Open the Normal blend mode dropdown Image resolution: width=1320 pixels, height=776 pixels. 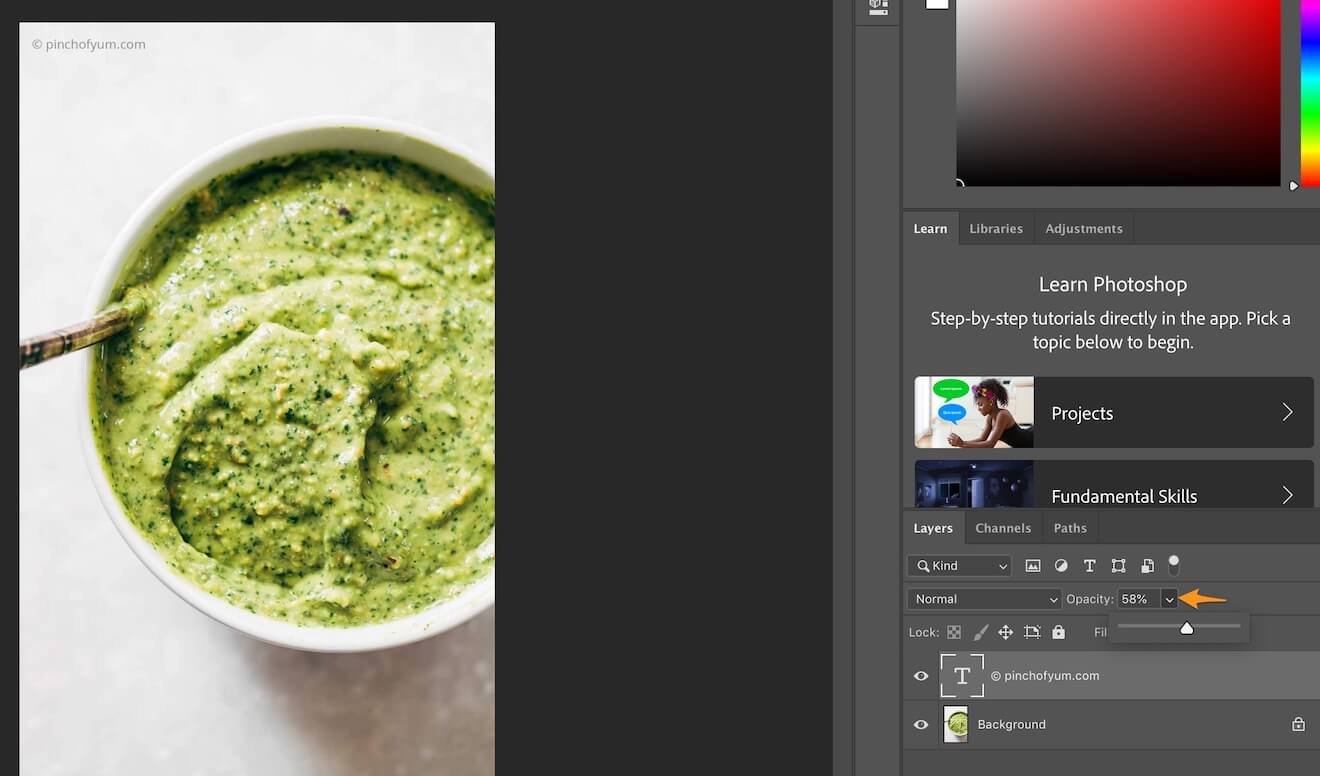(984, 598)
